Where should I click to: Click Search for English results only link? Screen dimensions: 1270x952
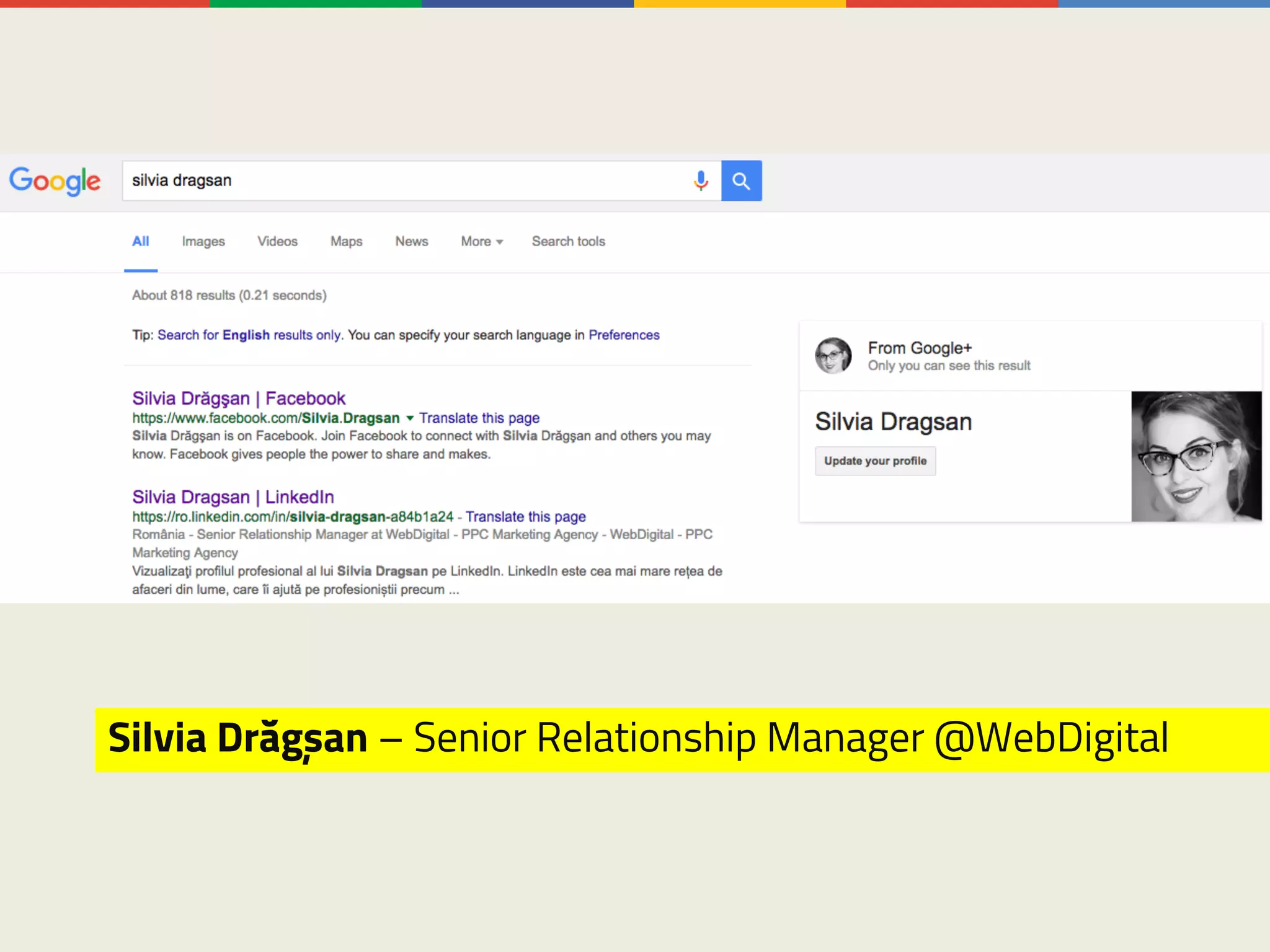pyautogui.click(x=249, y=335)
